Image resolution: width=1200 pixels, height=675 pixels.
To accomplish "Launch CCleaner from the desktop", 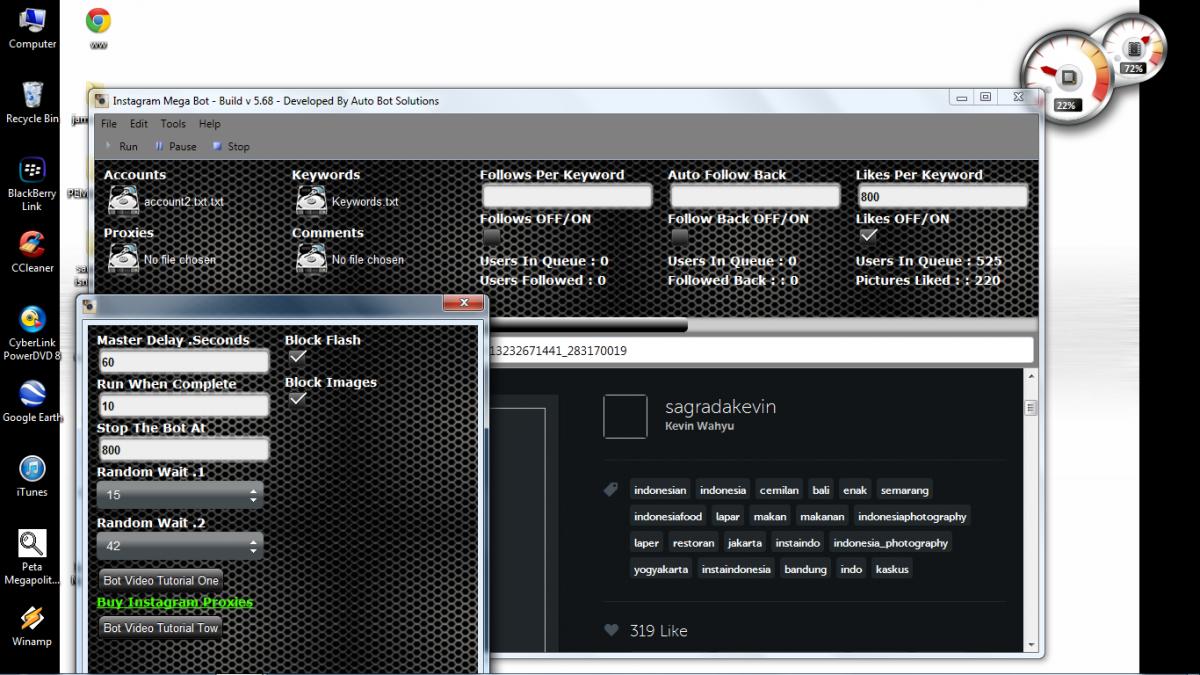I will click(32, 252).
